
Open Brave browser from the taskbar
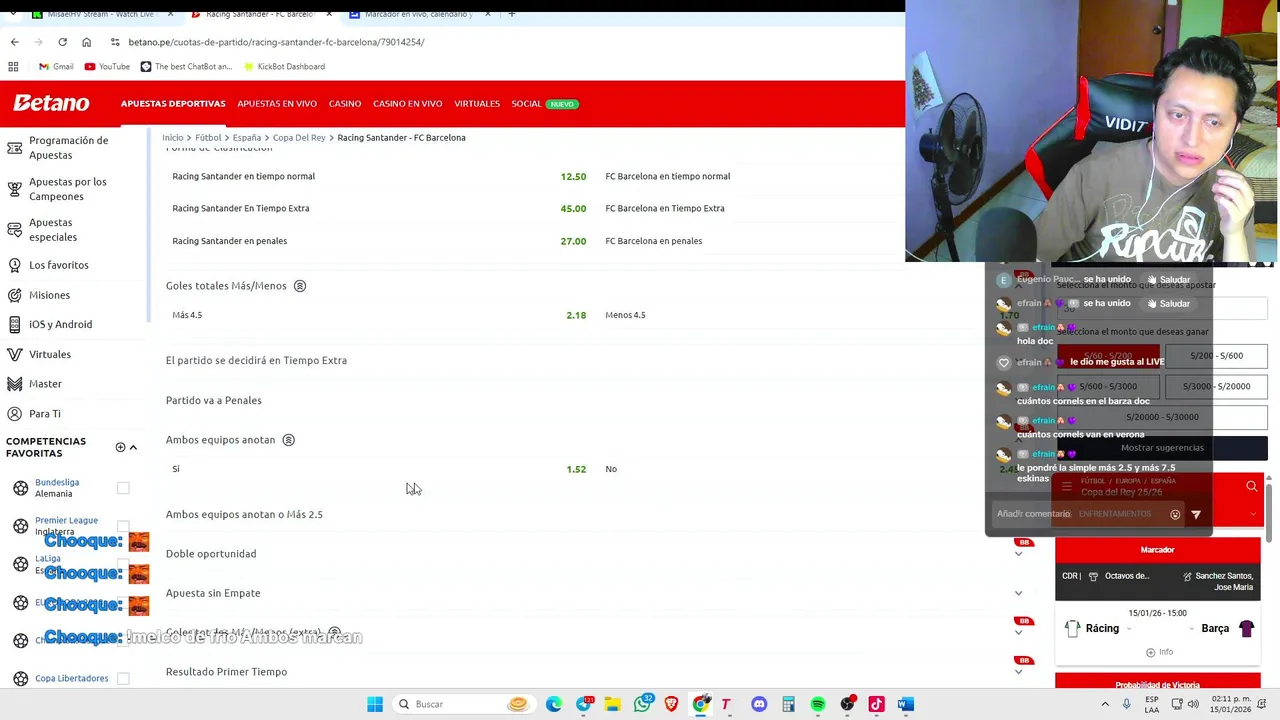671,704
